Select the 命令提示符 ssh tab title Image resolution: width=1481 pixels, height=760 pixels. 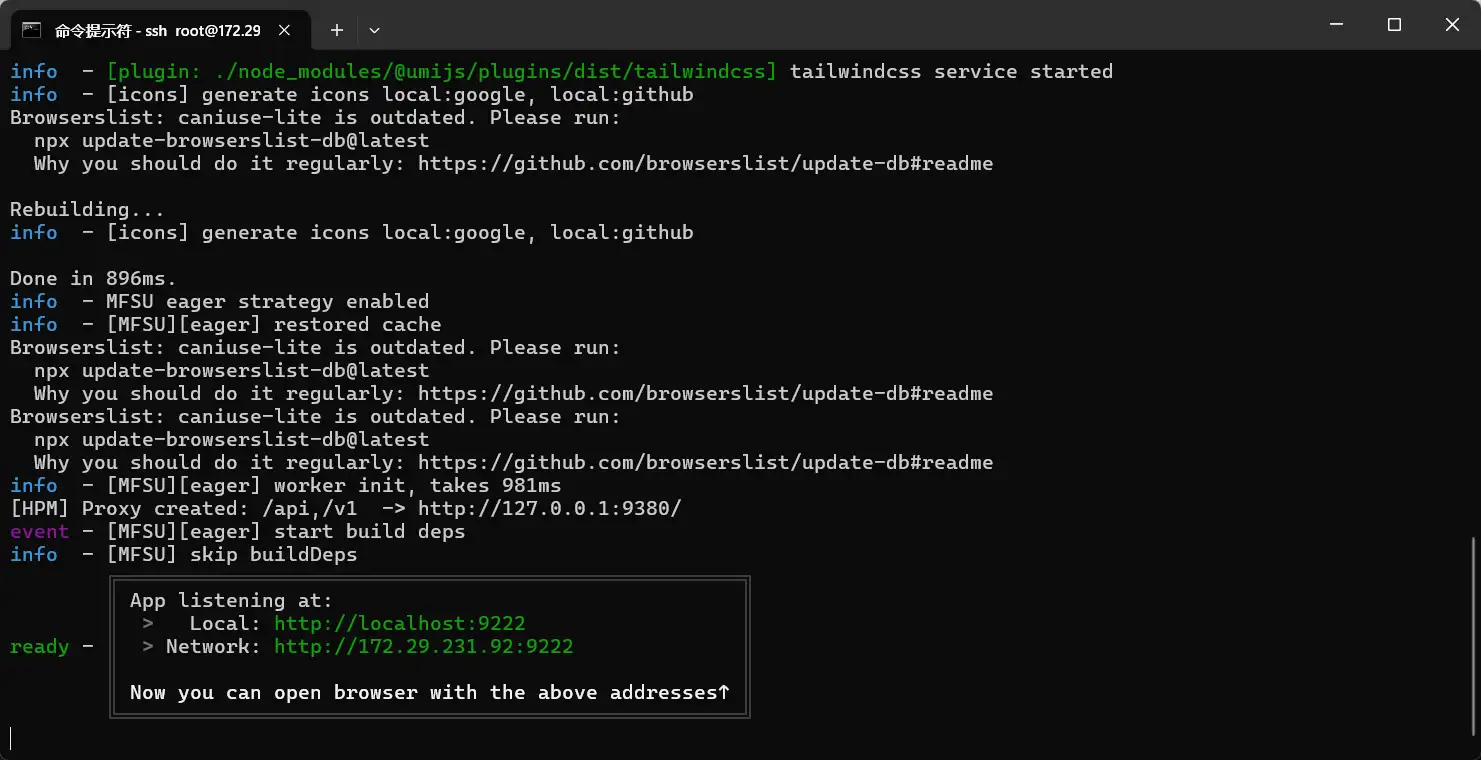157,30
